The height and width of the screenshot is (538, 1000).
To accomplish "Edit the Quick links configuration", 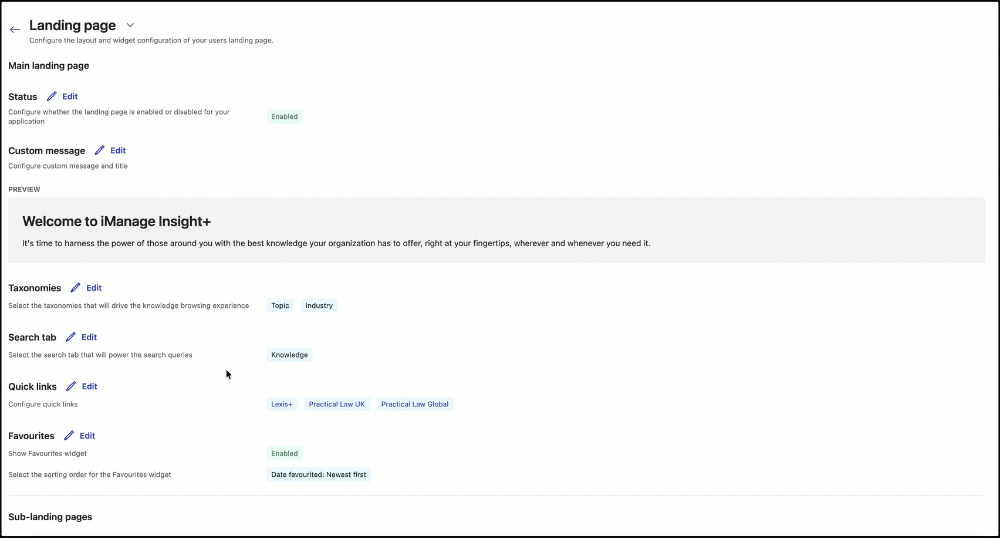I will (x=89, y=386).
